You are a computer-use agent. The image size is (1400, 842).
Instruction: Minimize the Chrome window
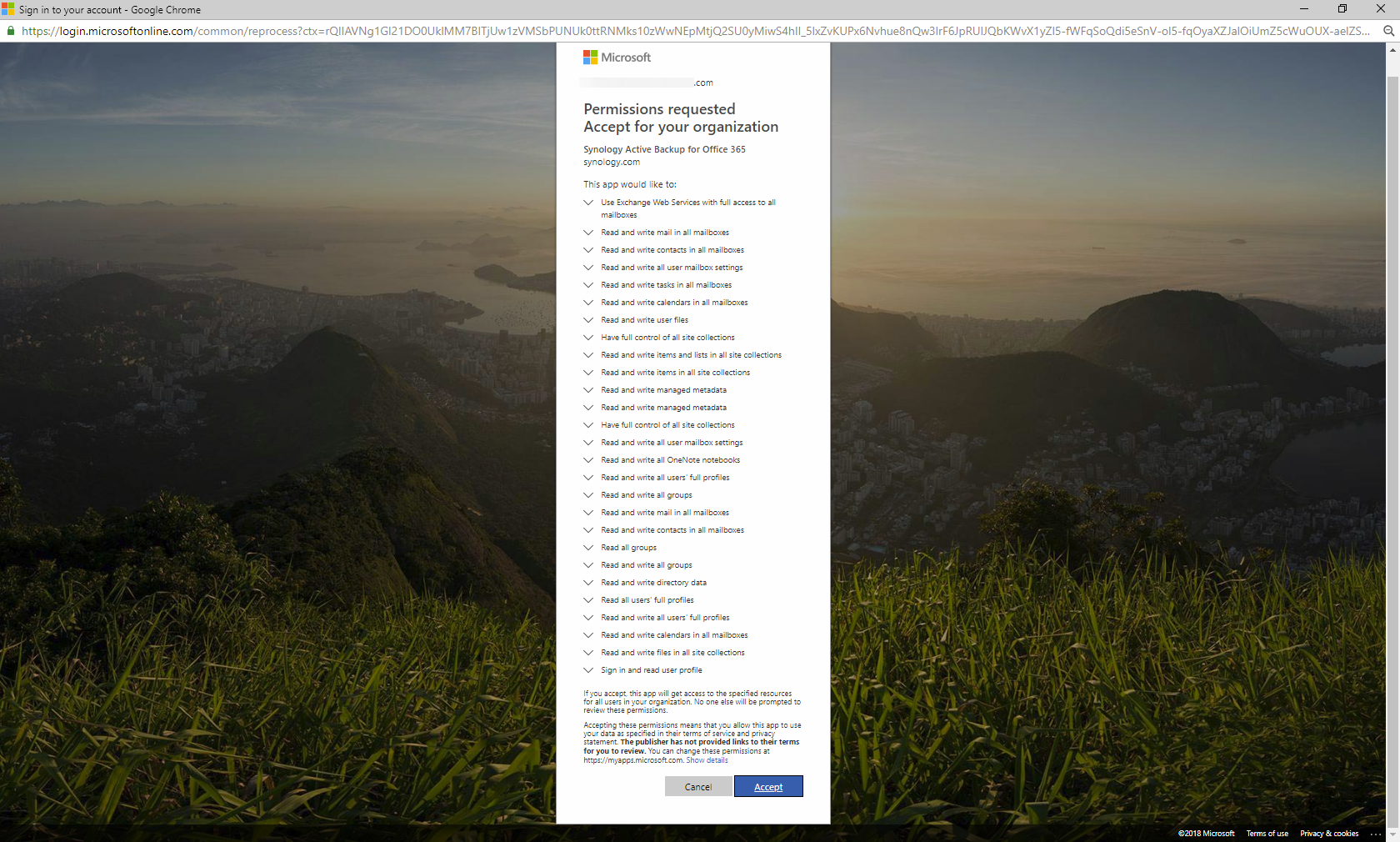click(1304, 9)
